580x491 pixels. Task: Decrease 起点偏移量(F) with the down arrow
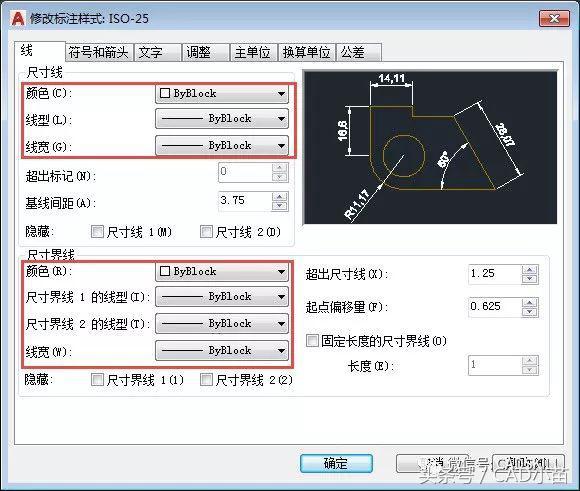pos(530,312)
